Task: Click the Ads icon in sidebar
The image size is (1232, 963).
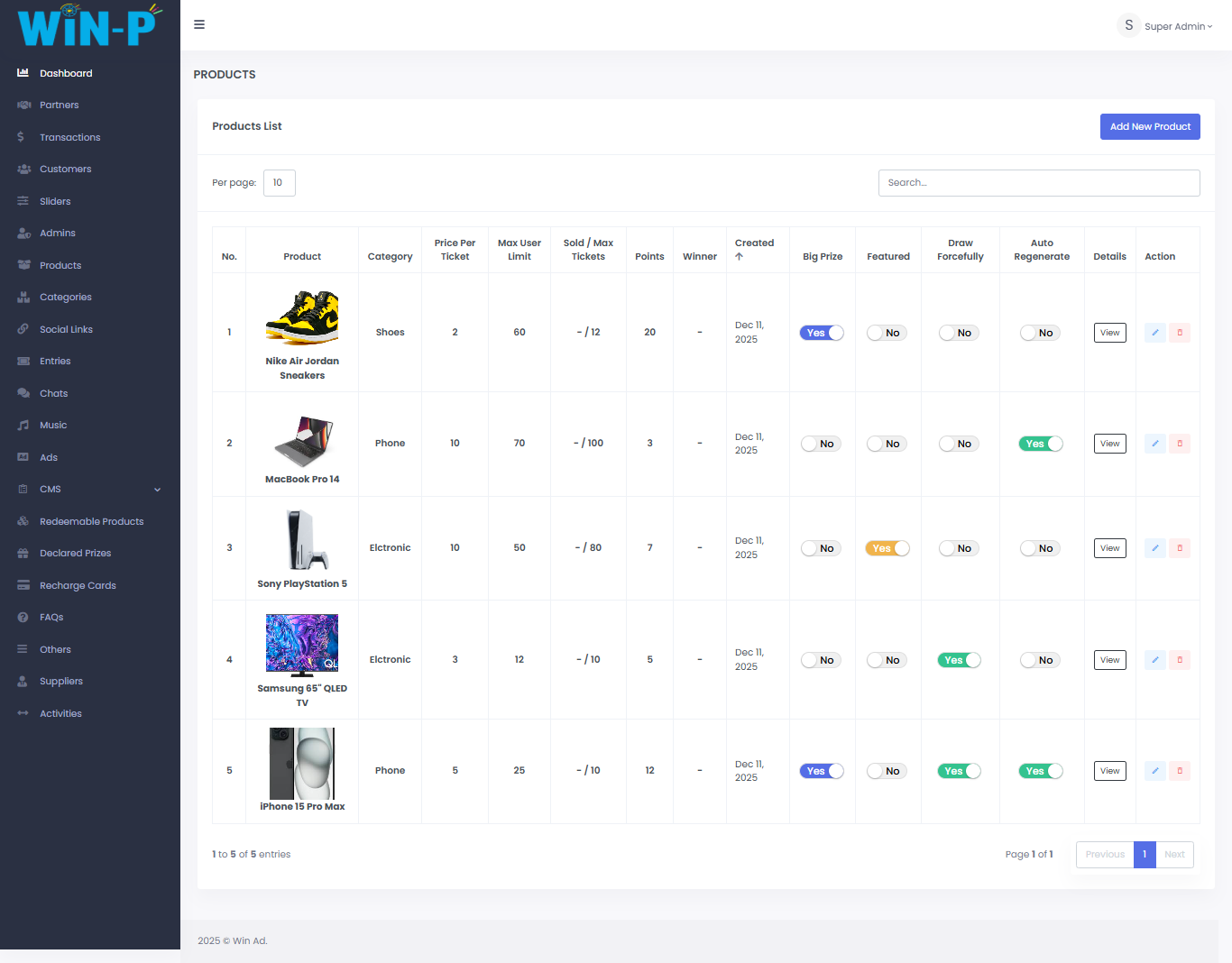Action: coord(23,457)
